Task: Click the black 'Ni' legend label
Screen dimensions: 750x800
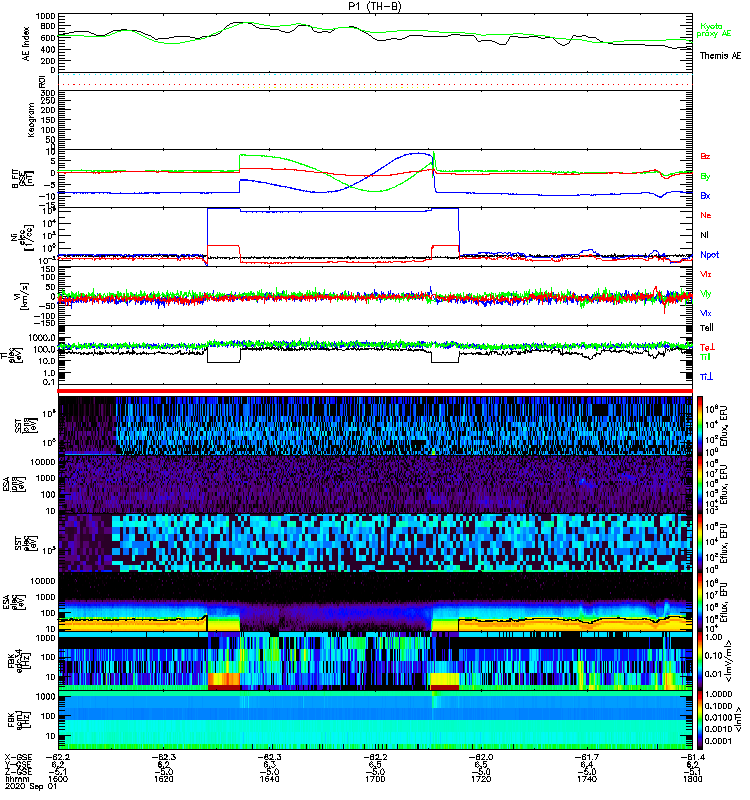Action: pyautogui.click(x=704, y=235)
